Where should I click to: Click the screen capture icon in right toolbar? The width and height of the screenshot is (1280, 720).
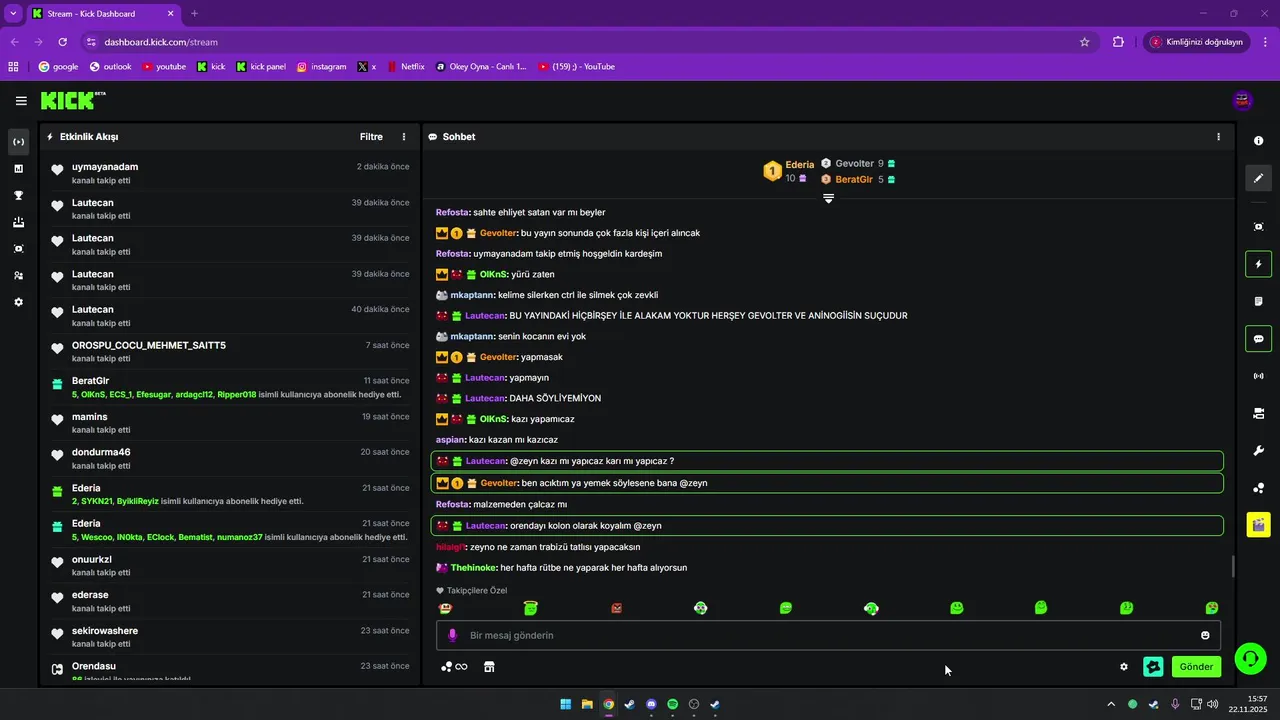[x=1258, y=227]
